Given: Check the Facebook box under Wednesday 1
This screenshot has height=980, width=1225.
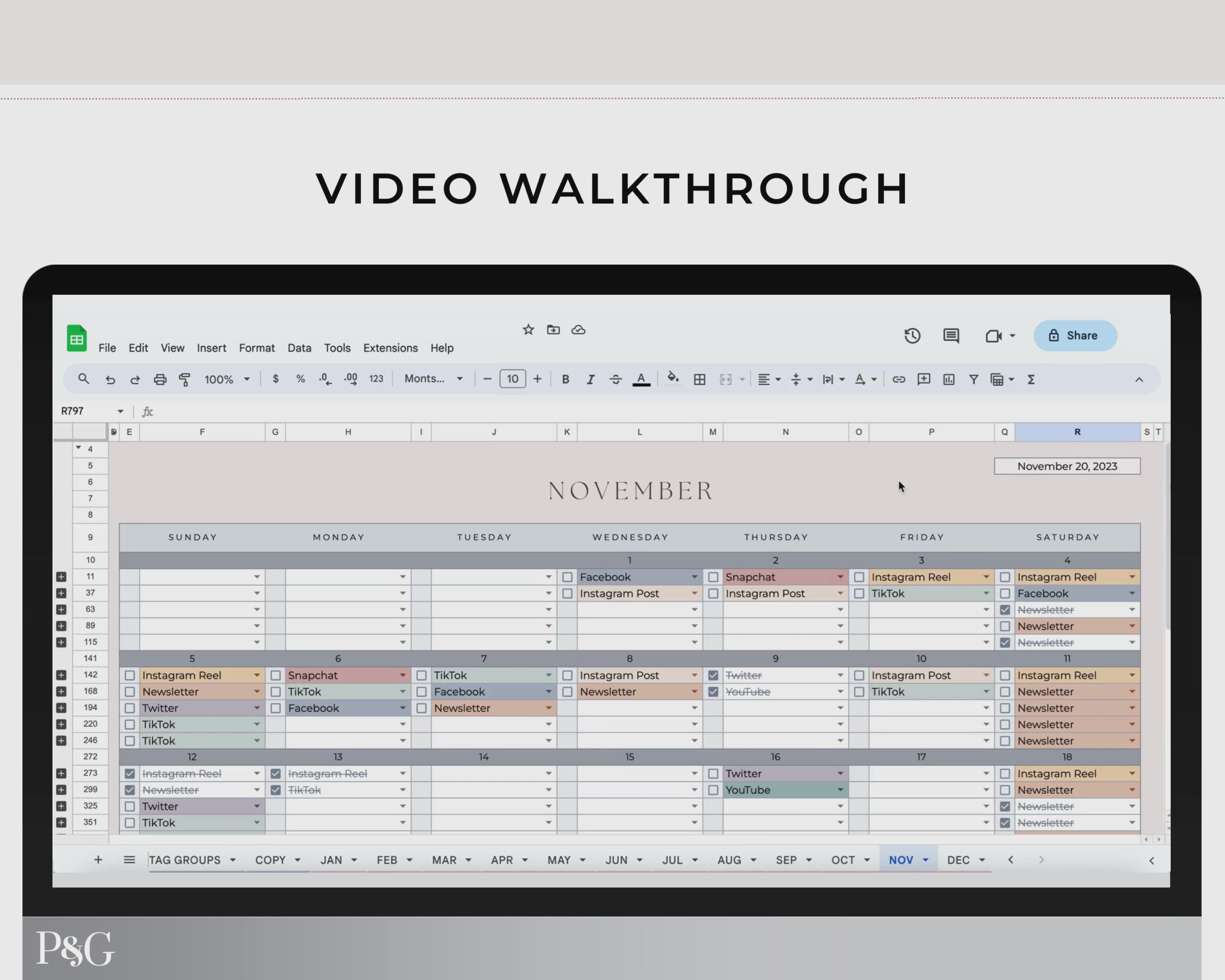Looking at the screenshot, I should (567, 577).
